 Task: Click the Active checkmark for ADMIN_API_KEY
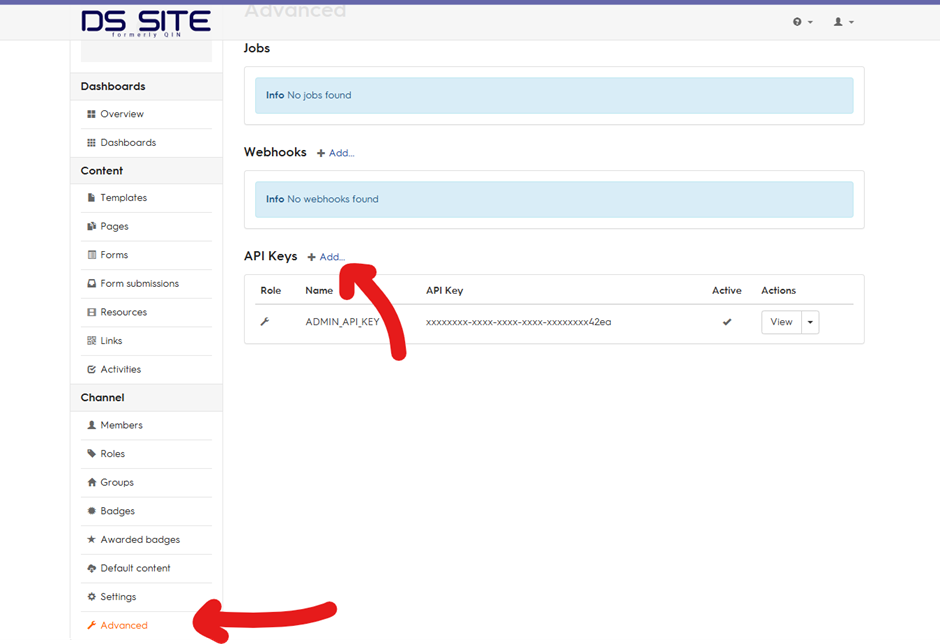coord(727,321)
